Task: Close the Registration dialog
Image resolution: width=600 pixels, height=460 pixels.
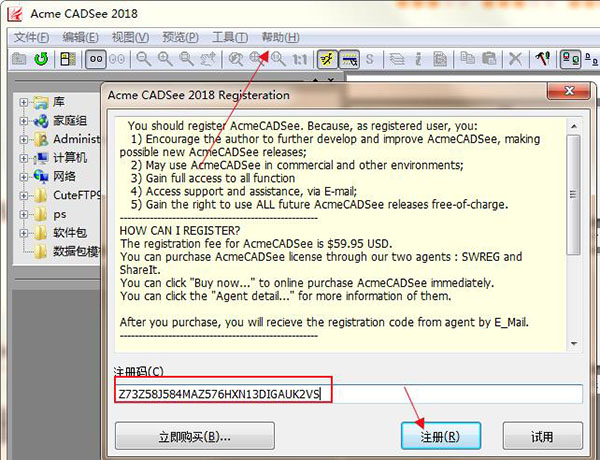Action: pos(569,91)
